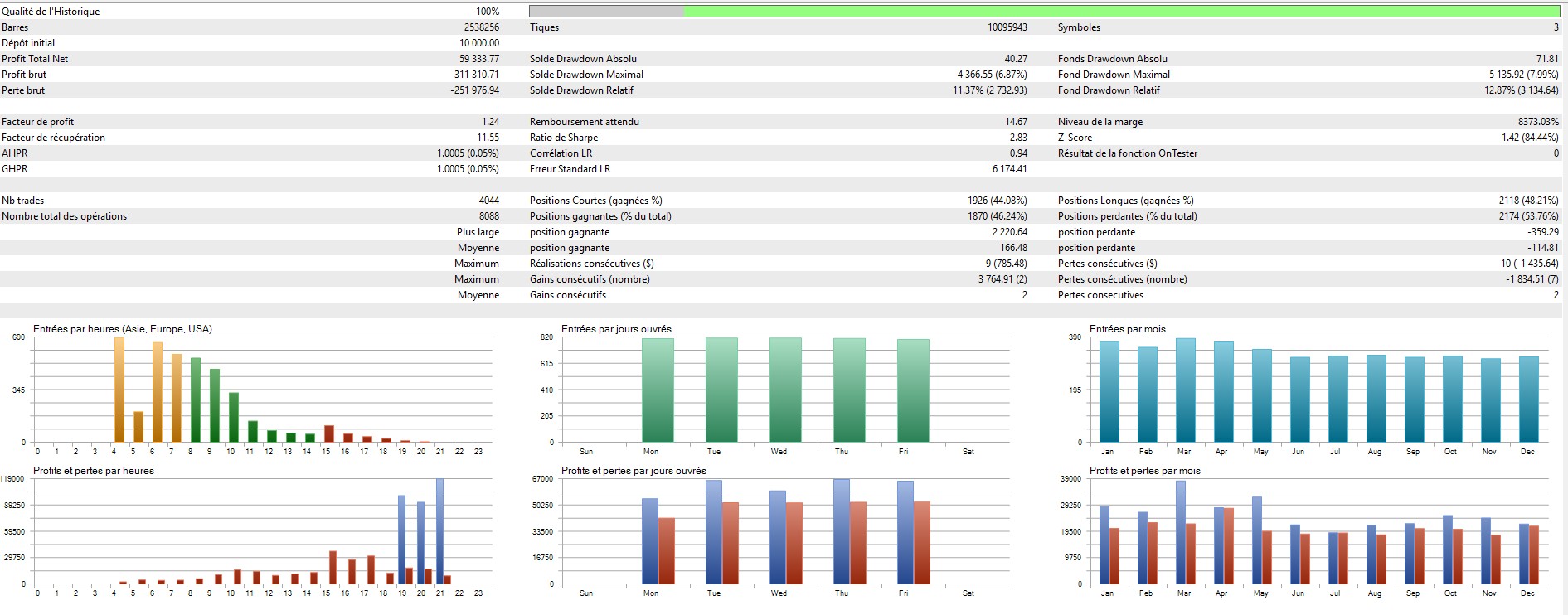Click the "Profits et pertes par jours ouvrés" title

pos(634,471)
